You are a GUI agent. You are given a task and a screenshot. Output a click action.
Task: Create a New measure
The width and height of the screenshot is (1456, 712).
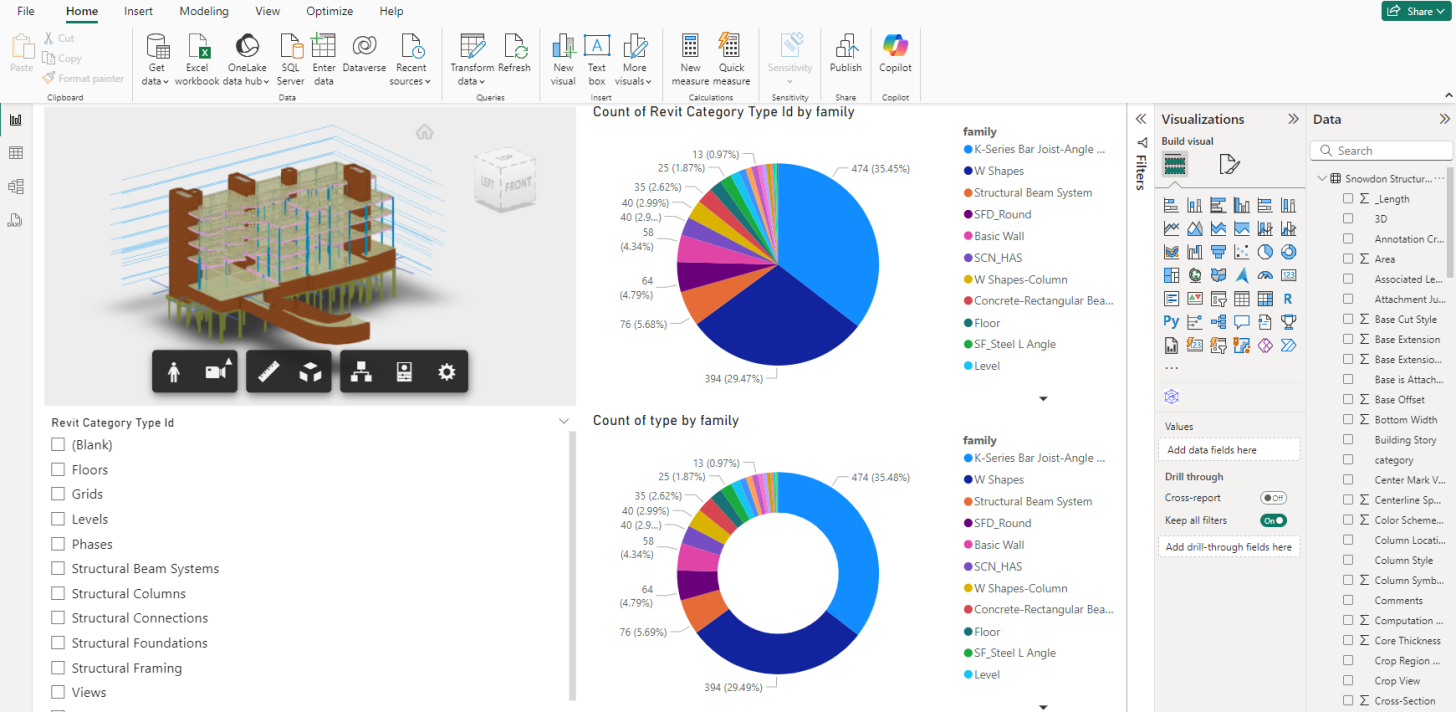(690, 59)
